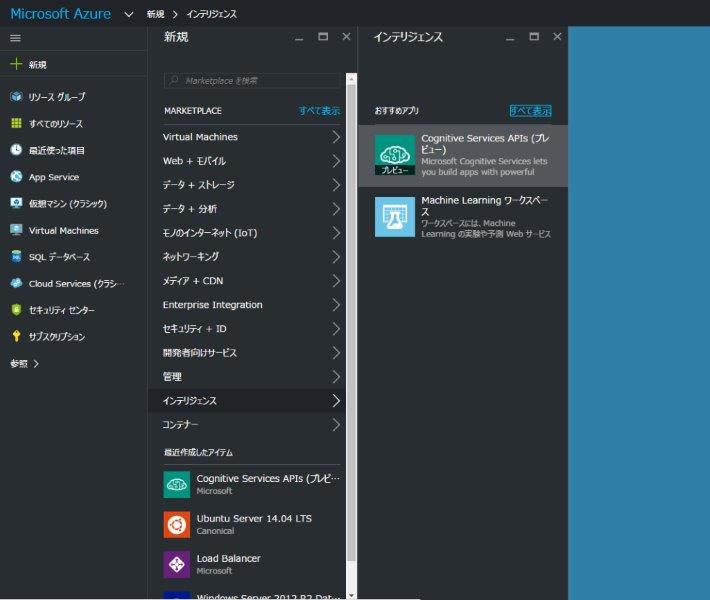Click the Marketplace search field
Image resolution: width=710 pixels, height=600 pixels.
[x=252, y=81]
